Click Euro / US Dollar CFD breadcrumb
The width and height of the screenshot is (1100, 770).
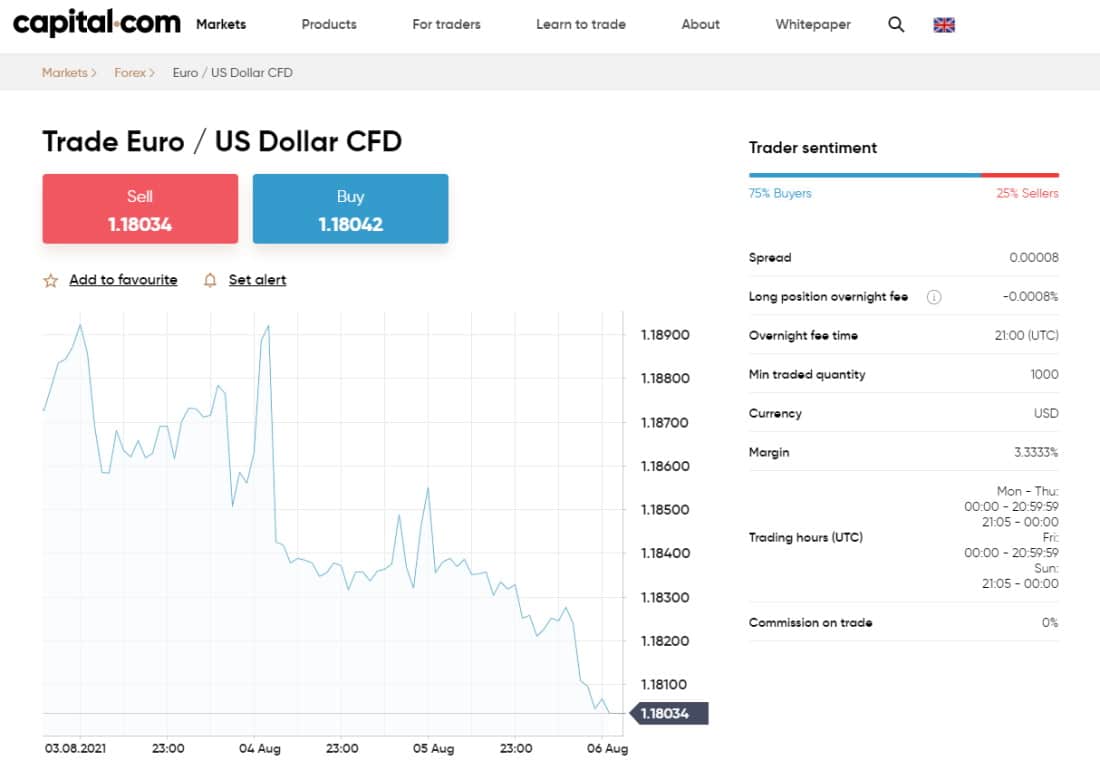click(232, 72)
